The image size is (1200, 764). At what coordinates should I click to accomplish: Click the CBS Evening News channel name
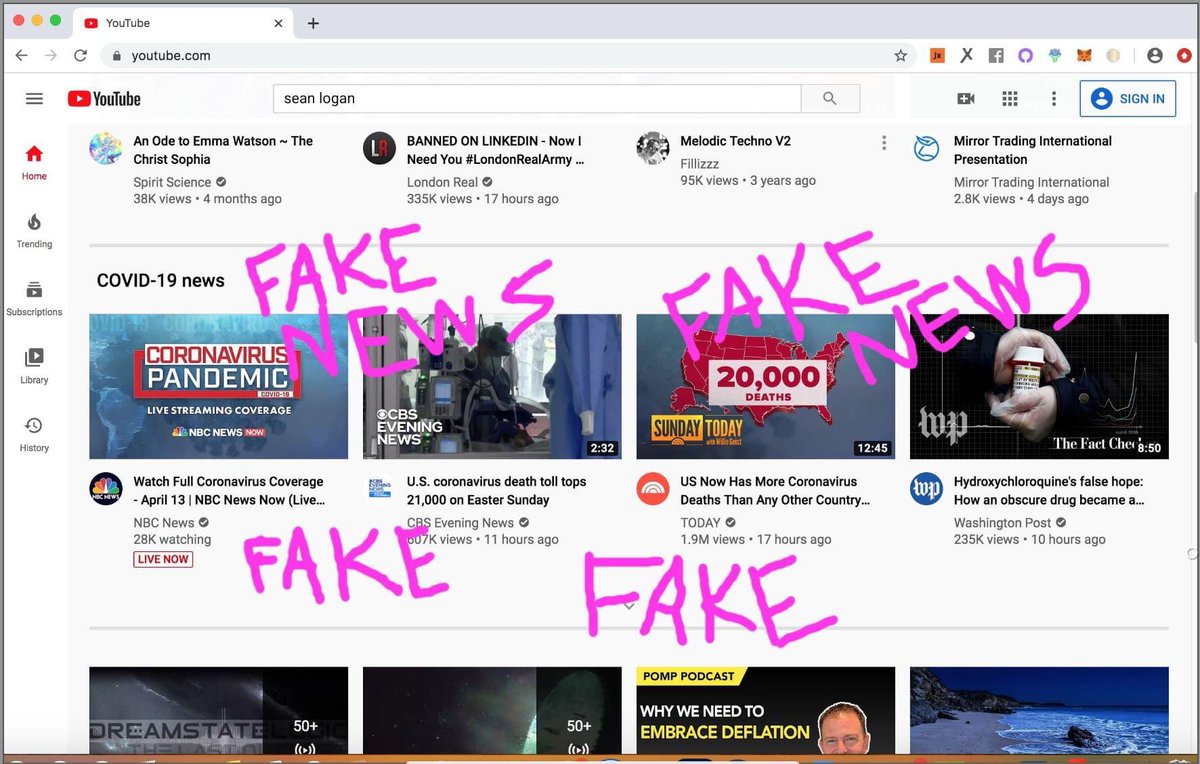460,522
